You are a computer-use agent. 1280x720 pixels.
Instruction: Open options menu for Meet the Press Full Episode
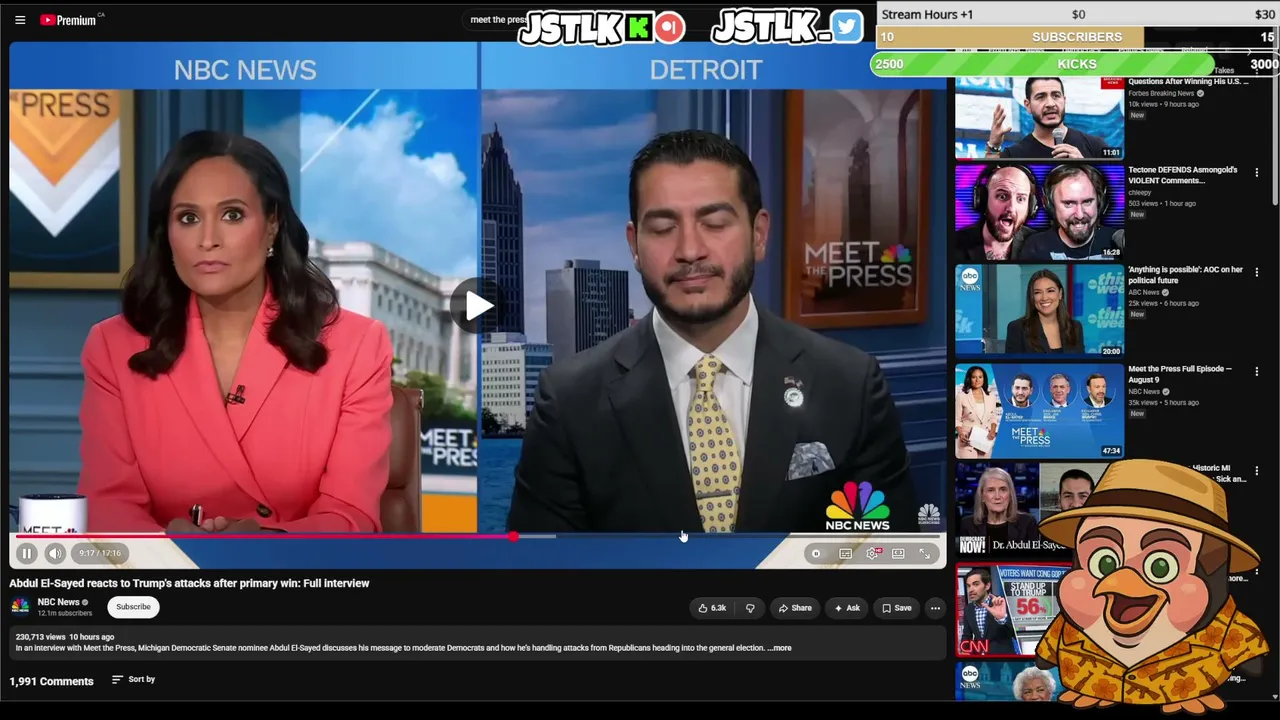[x=1257, y=371]
